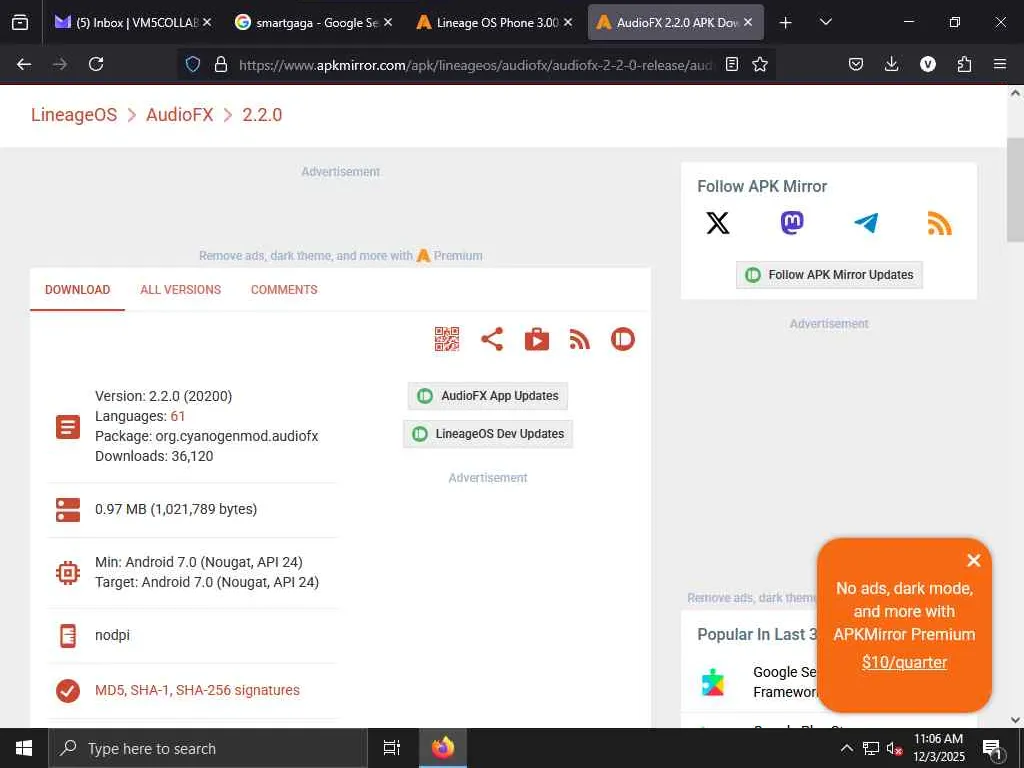Image resolution: width=1024 pixels, height=768 pixels.
Task: Expand the list all tabs dropdown
Action: (x=826, y=22)
